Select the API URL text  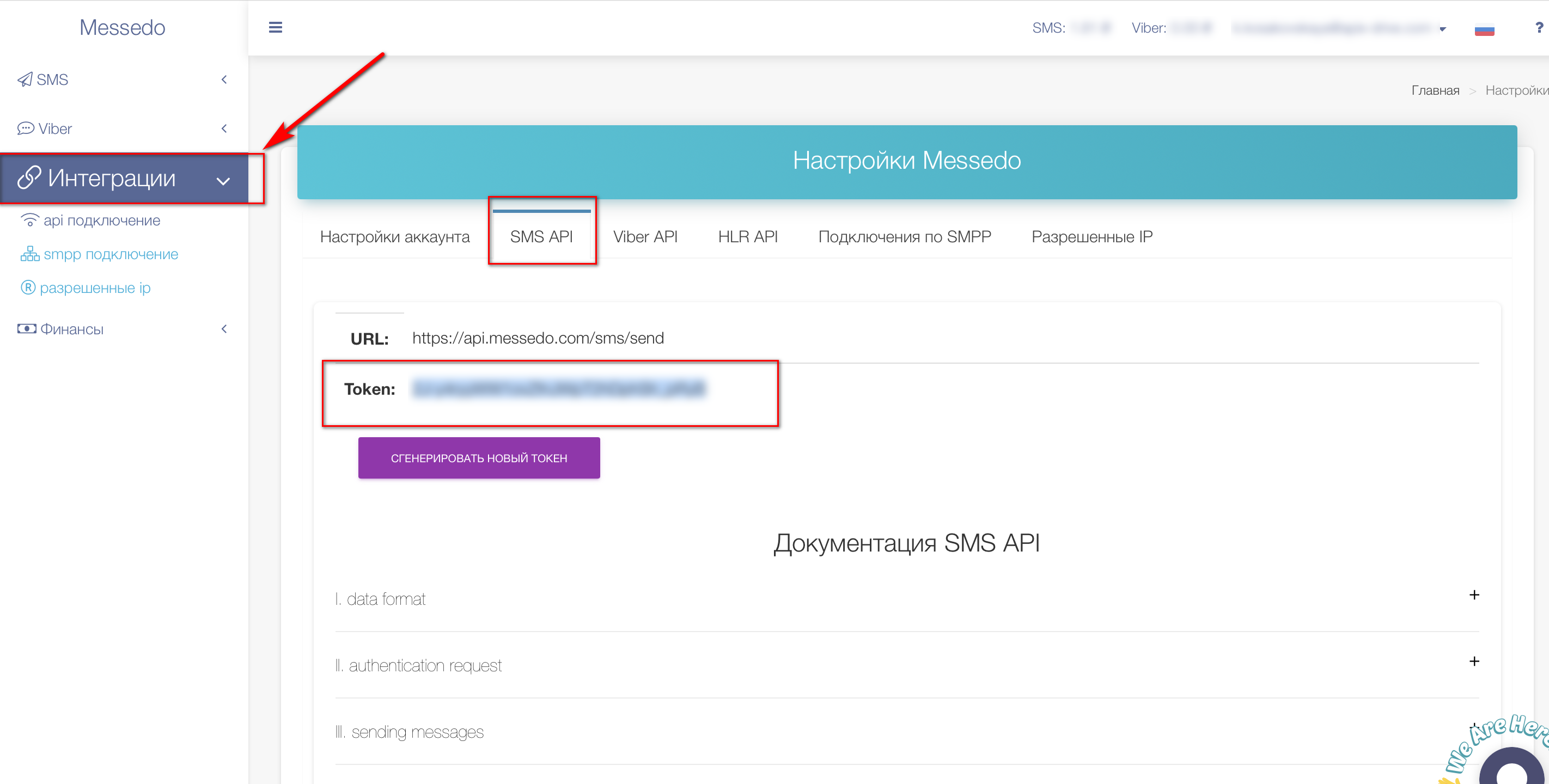click(x=538, y=339)
